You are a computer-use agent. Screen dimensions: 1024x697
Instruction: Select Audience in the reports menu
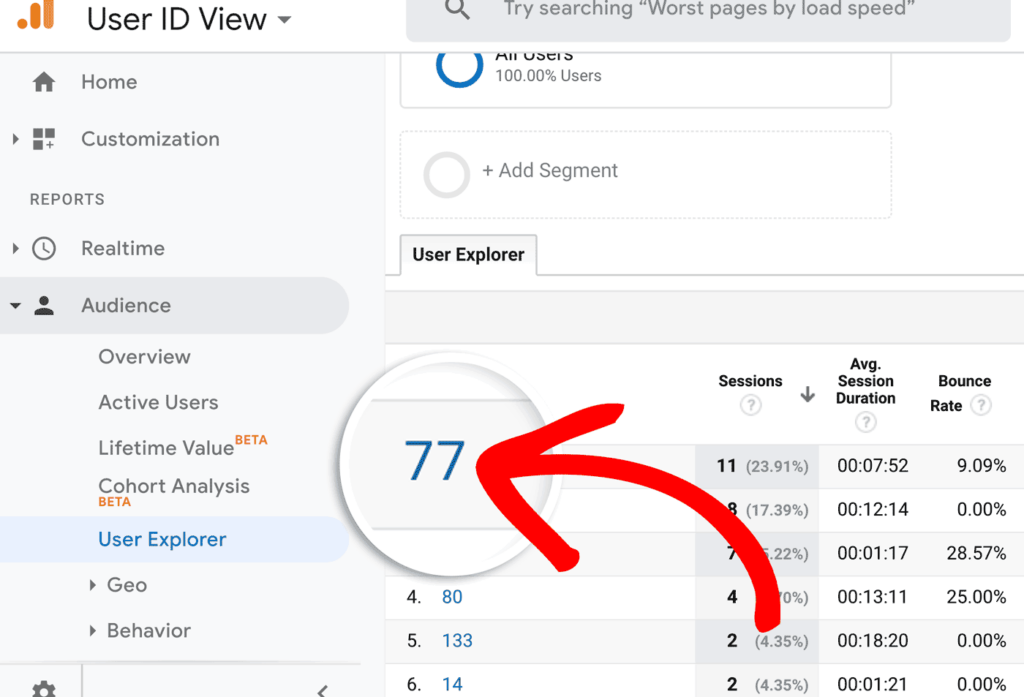(x=126, y=306)
